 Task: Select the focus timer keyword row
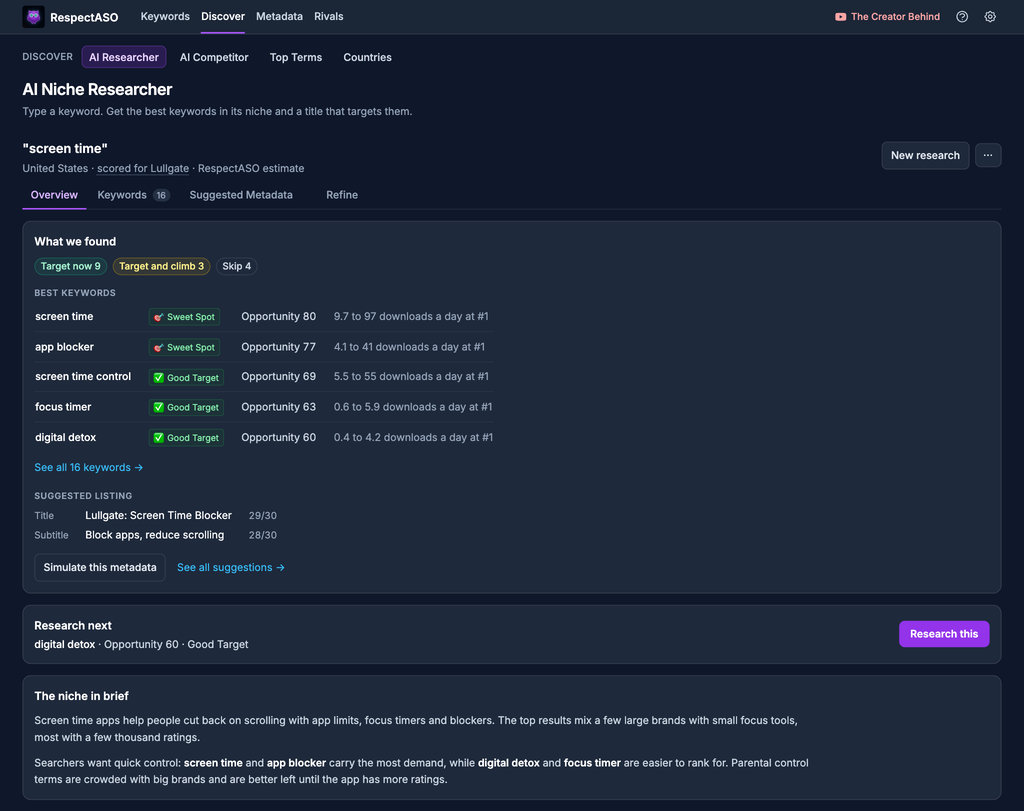pyautogui.click(x=264, y=407)
